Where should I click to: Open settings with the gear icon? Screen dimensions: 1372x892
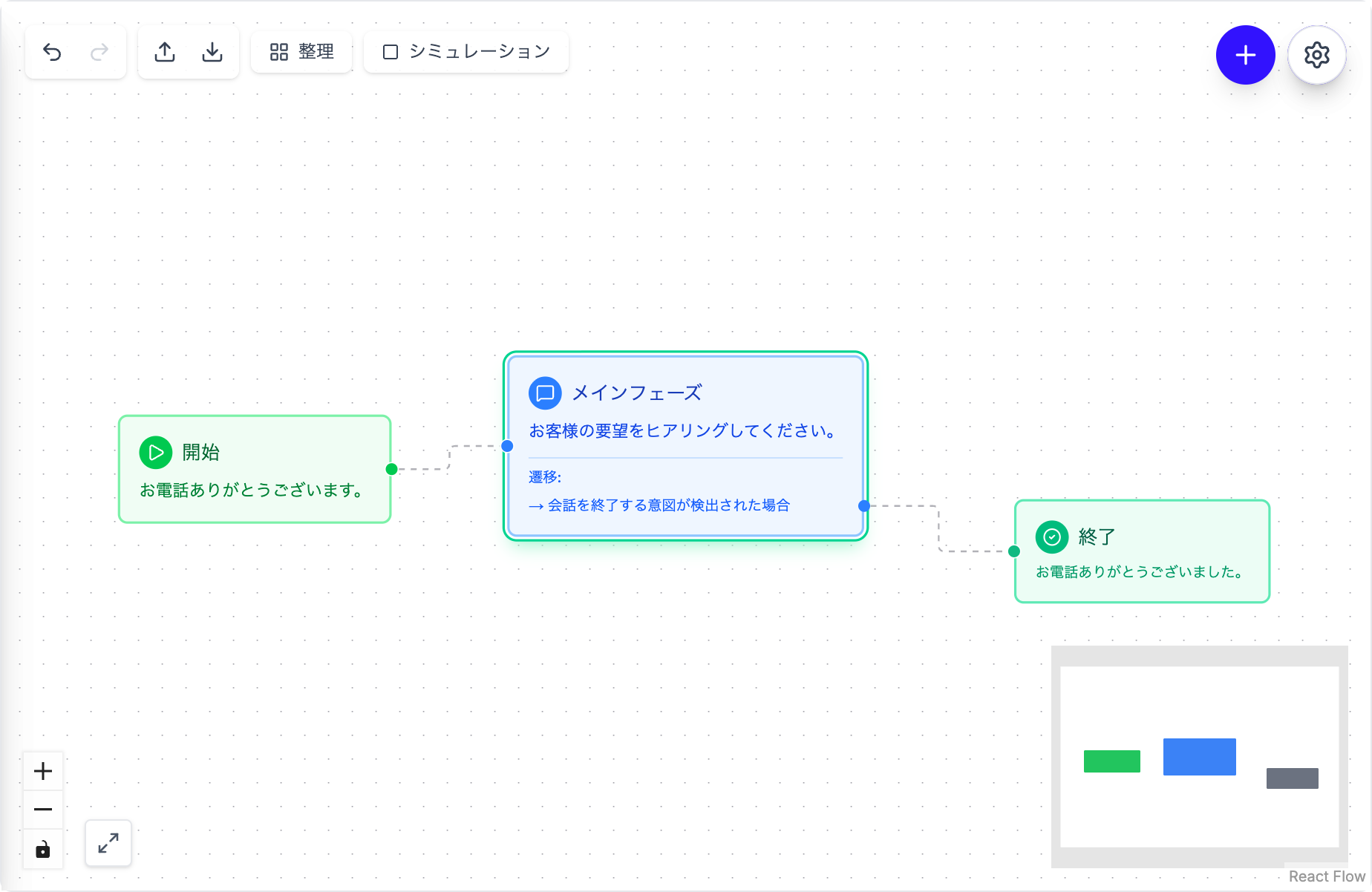click(x=1317, y=55)
